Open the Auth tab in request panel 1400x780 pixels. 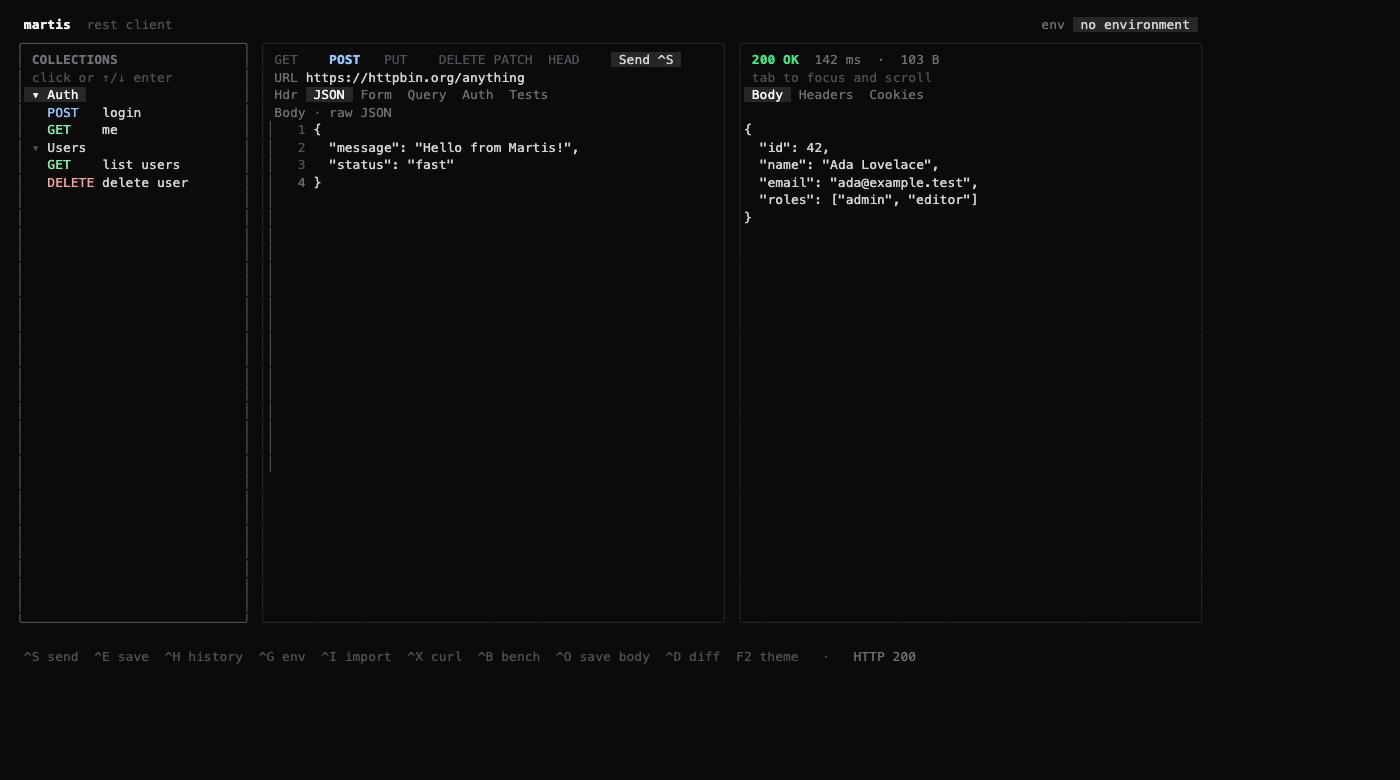pyautogui.click(x=477, y=95)
